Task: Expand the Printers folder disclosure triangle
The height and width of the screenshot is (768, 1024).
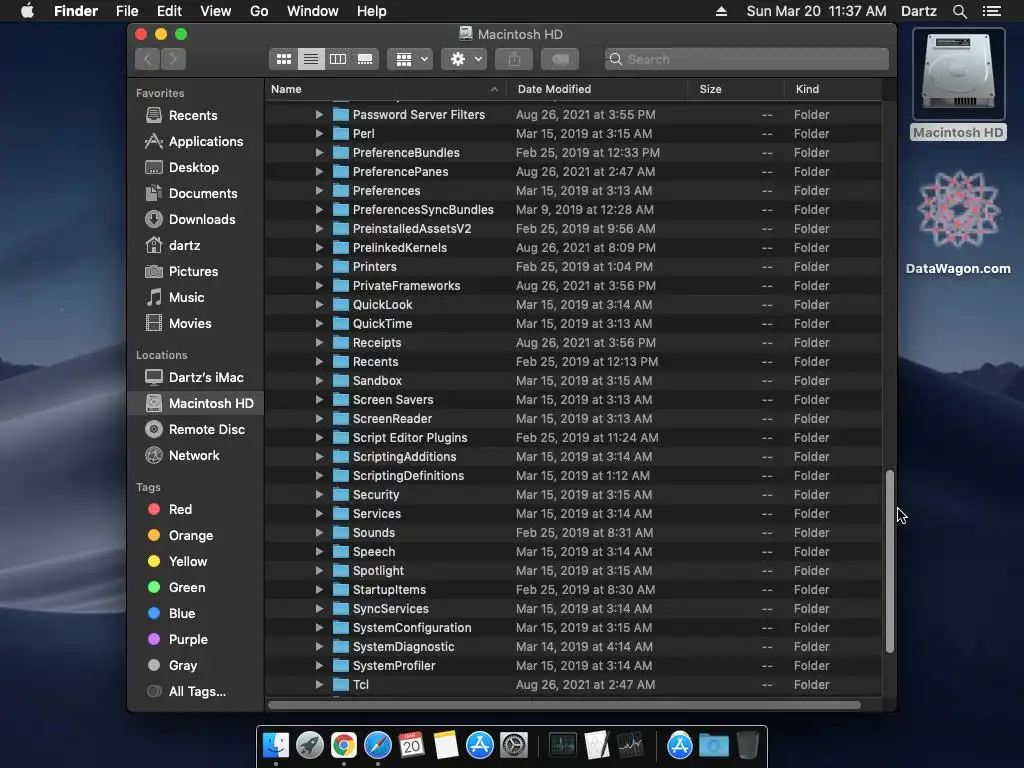Action: click(319, 267)
